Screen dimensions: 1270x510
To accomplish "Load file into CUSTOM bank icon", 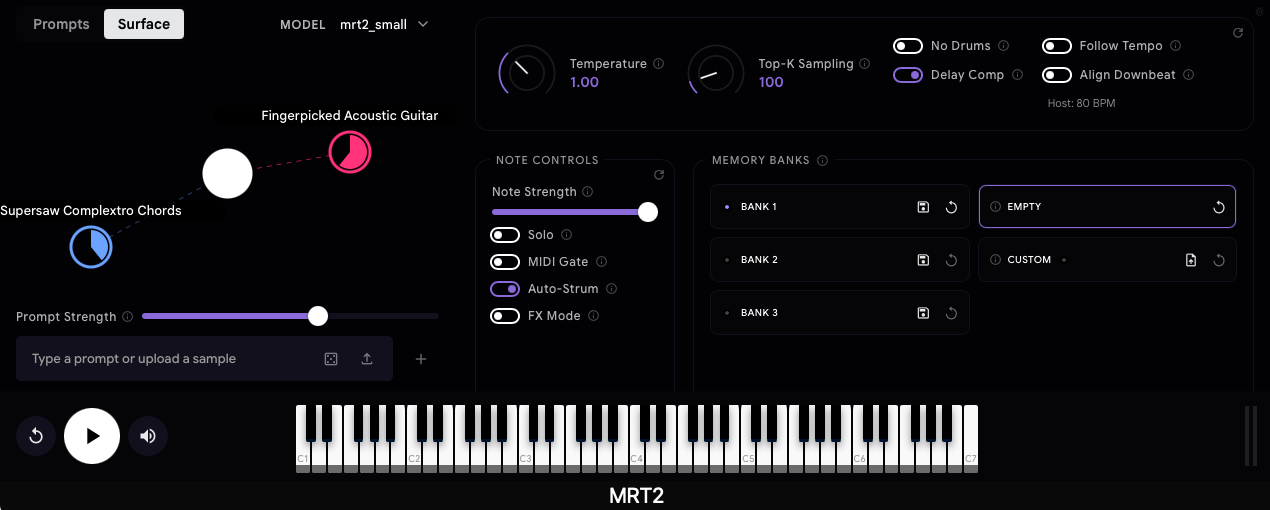I will 1190,260.
